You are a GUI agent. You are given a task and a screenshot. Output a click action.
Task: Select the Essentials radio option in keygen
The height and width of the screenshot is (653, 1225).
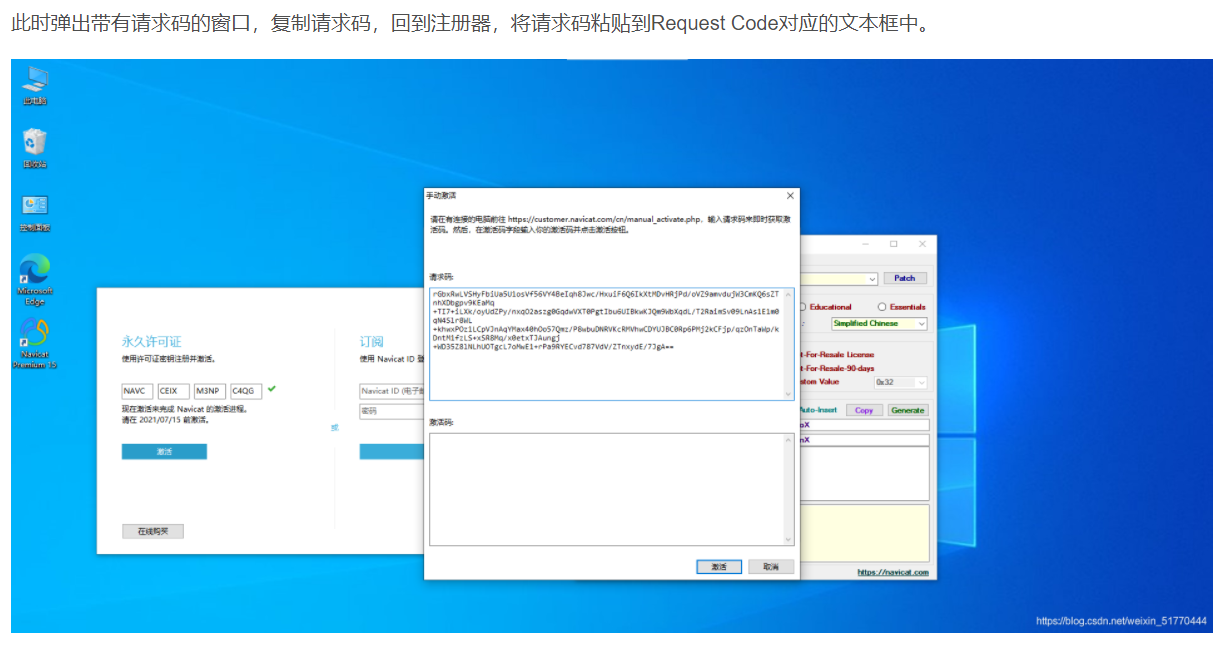coord(901,307)
